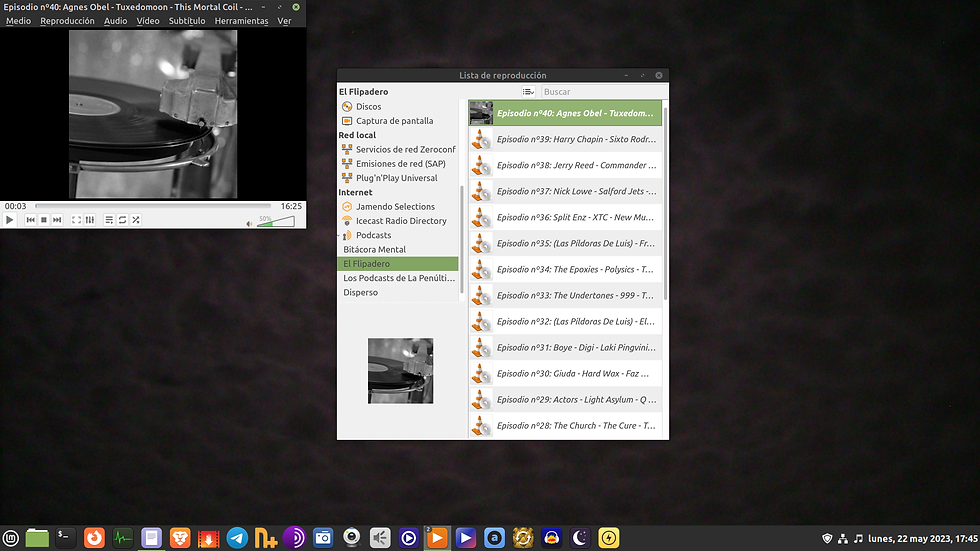Click the 16:25 total duration label

(291, 206)
